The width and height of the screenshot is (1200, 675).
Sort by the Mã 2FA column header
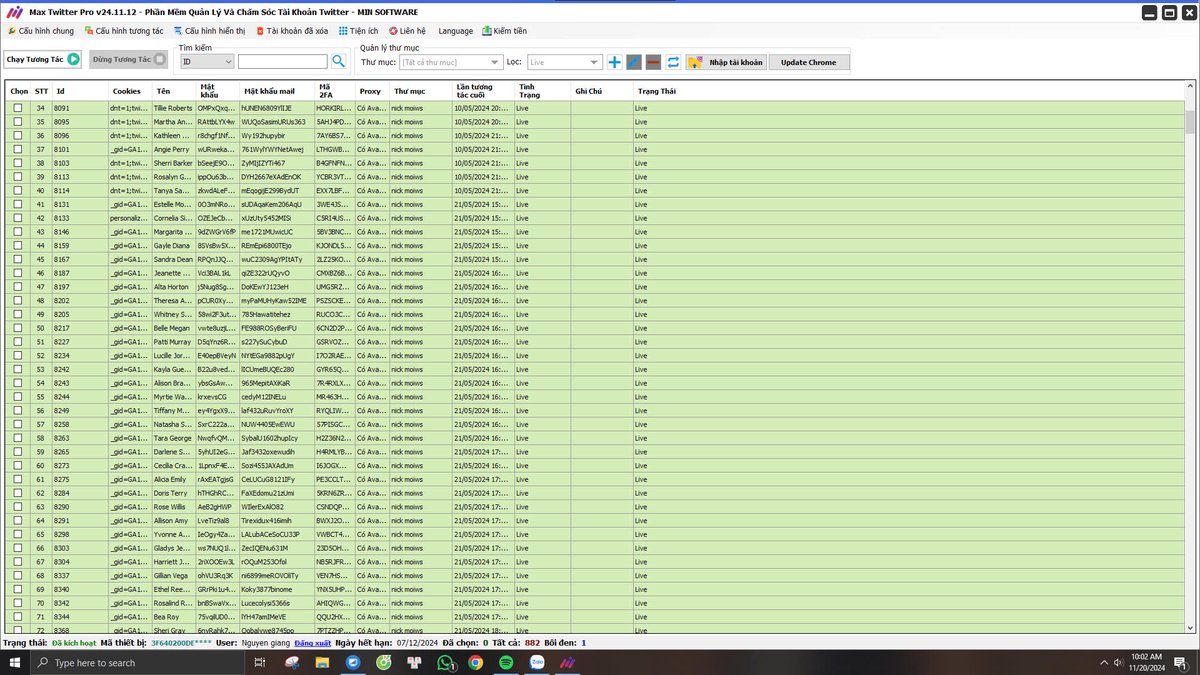pos(334,91)
